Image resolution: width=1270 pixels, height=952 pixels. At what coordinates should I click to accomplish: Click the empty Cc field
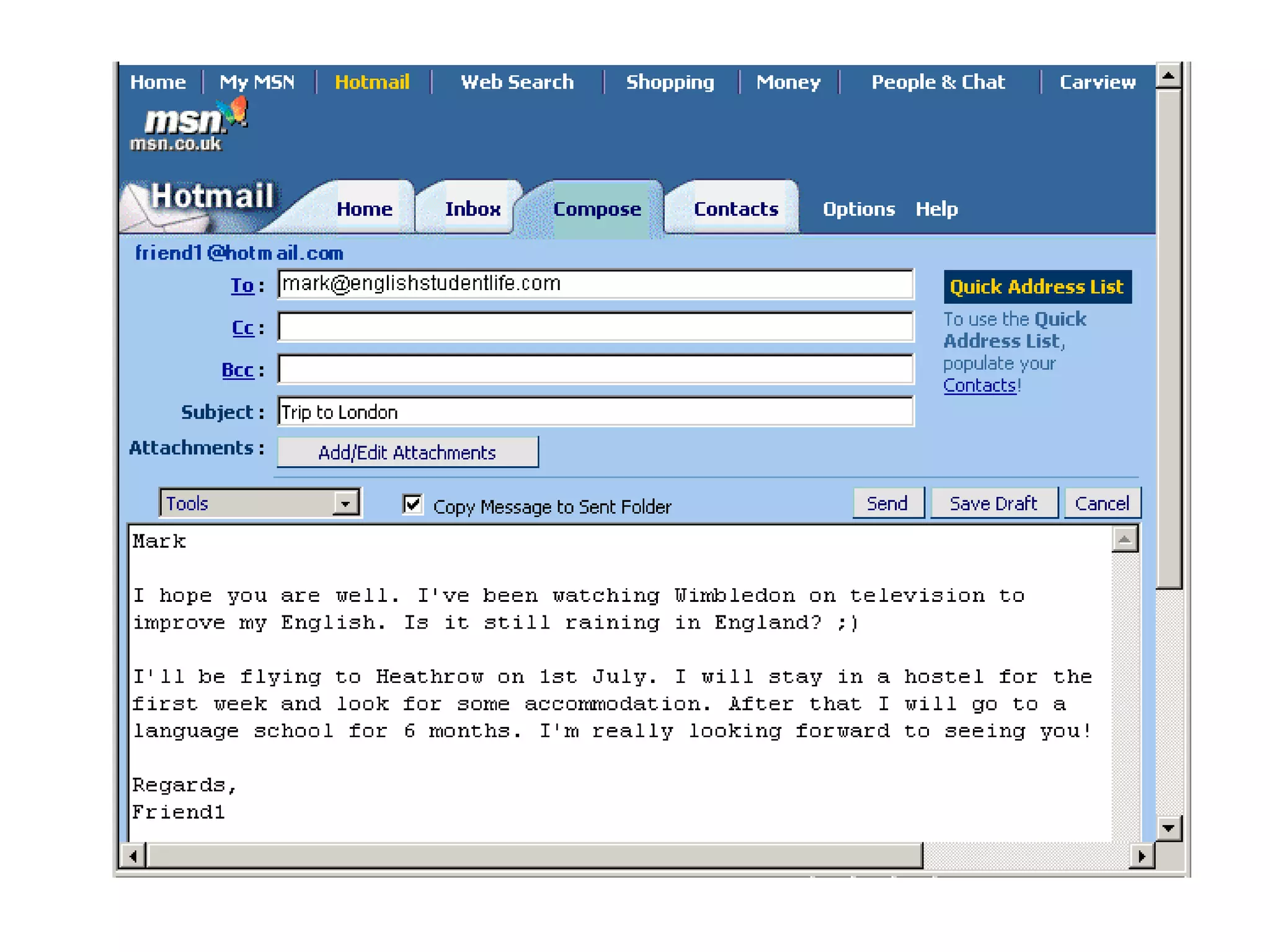(x=595, y=327)
